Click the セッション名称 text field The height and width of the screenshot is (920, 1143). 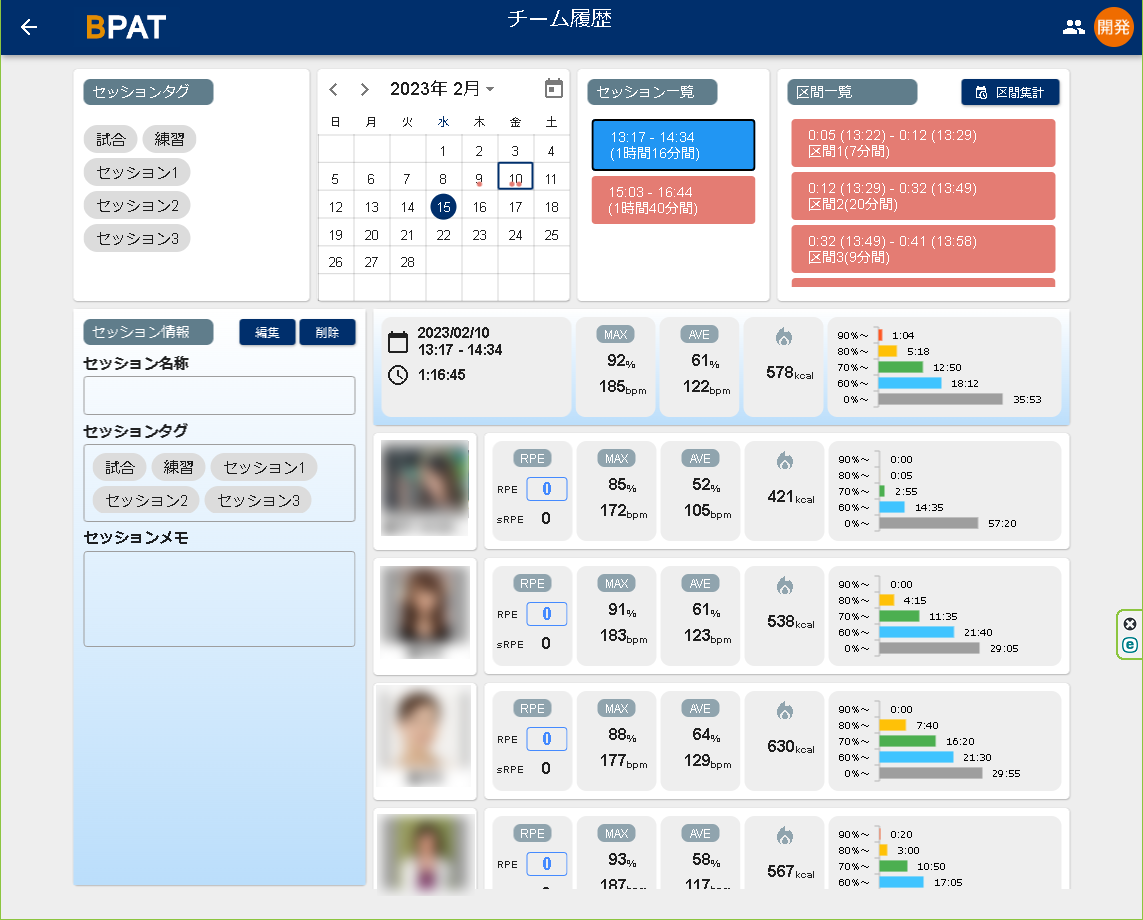tap(219, 395)
